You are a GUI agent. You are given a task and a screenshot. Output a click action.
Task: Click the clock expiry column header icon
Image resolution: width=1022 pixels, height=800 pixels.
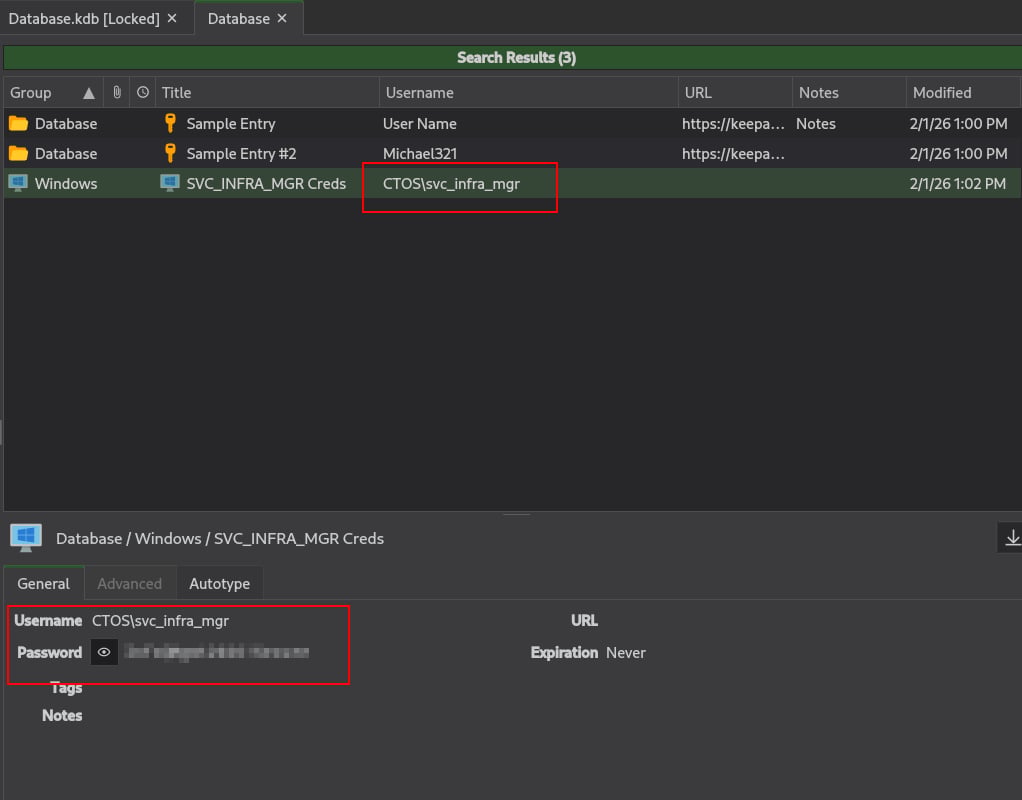tap(143, 92)
